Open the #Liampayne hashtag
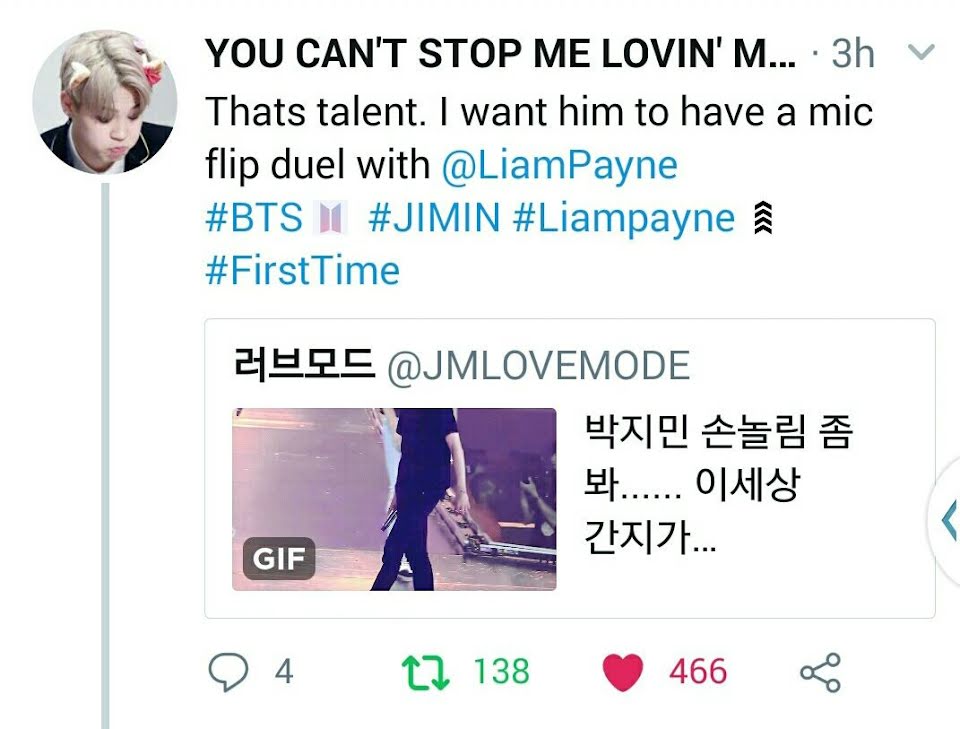 click(x=624, y=219)
